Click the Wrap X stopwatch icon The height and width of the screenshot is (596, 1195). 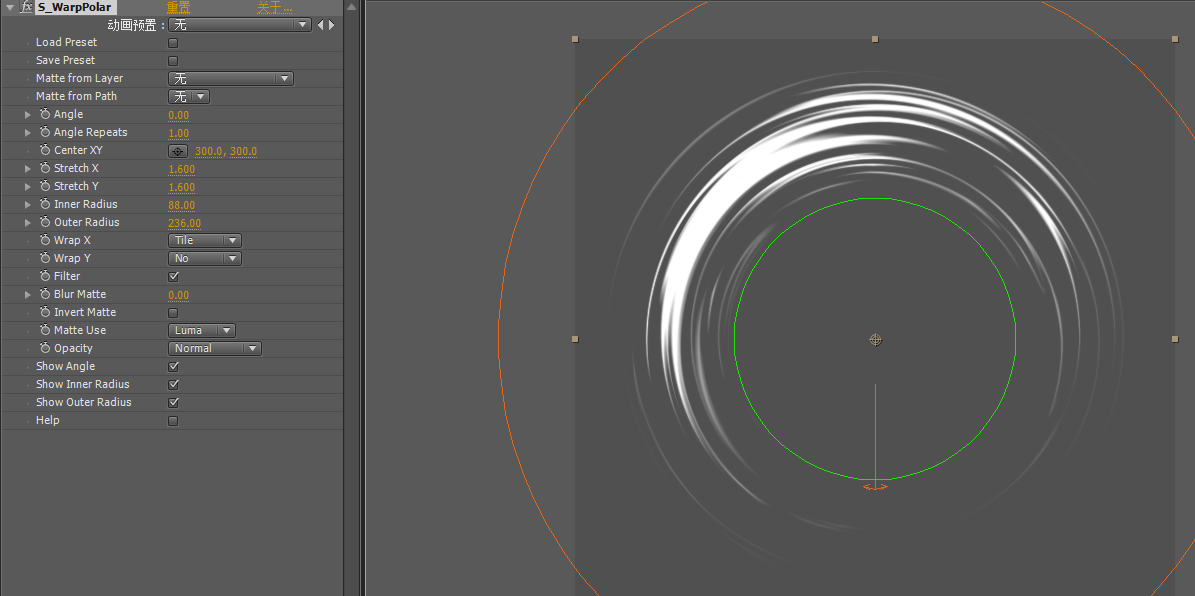point(45,240)
